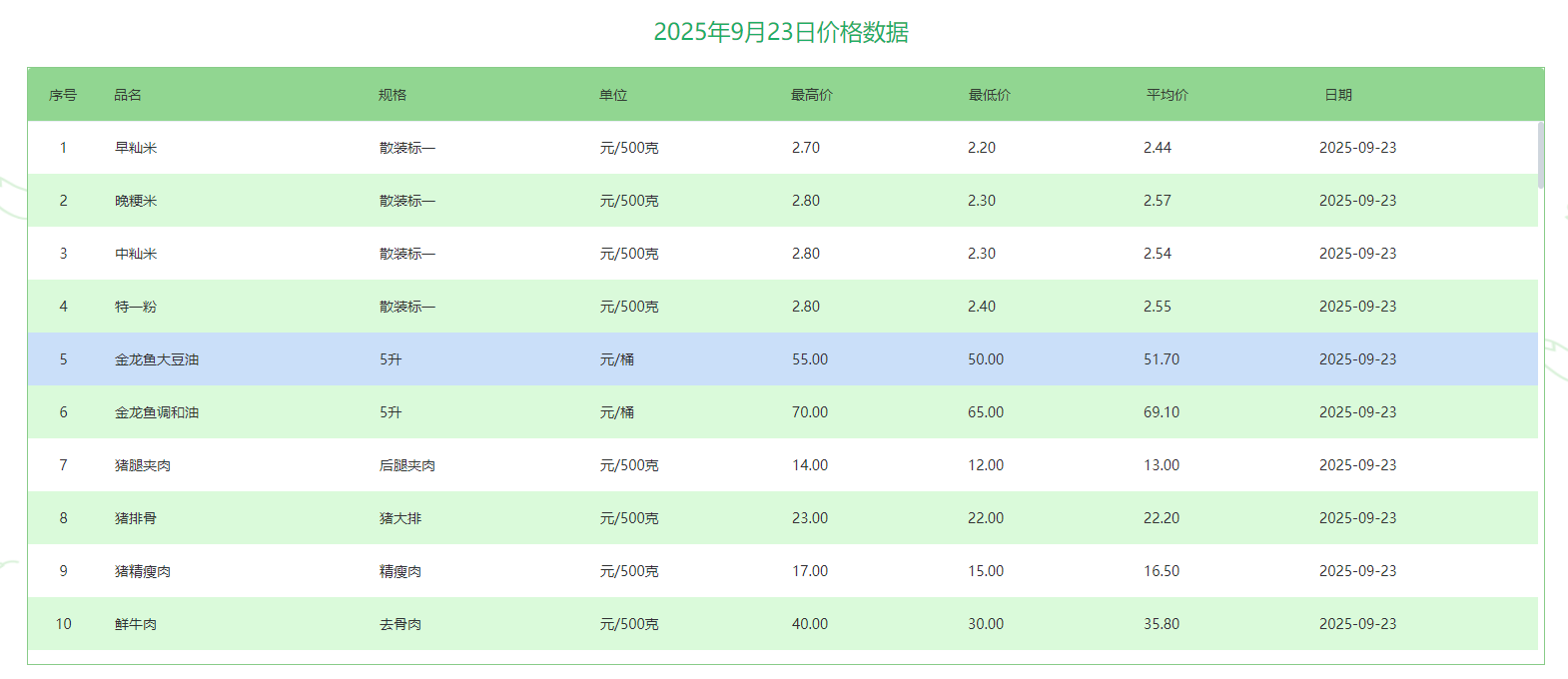Click the average price 2.57 cell
This screenshot has height=679, width=1568.
[1158, 201]
